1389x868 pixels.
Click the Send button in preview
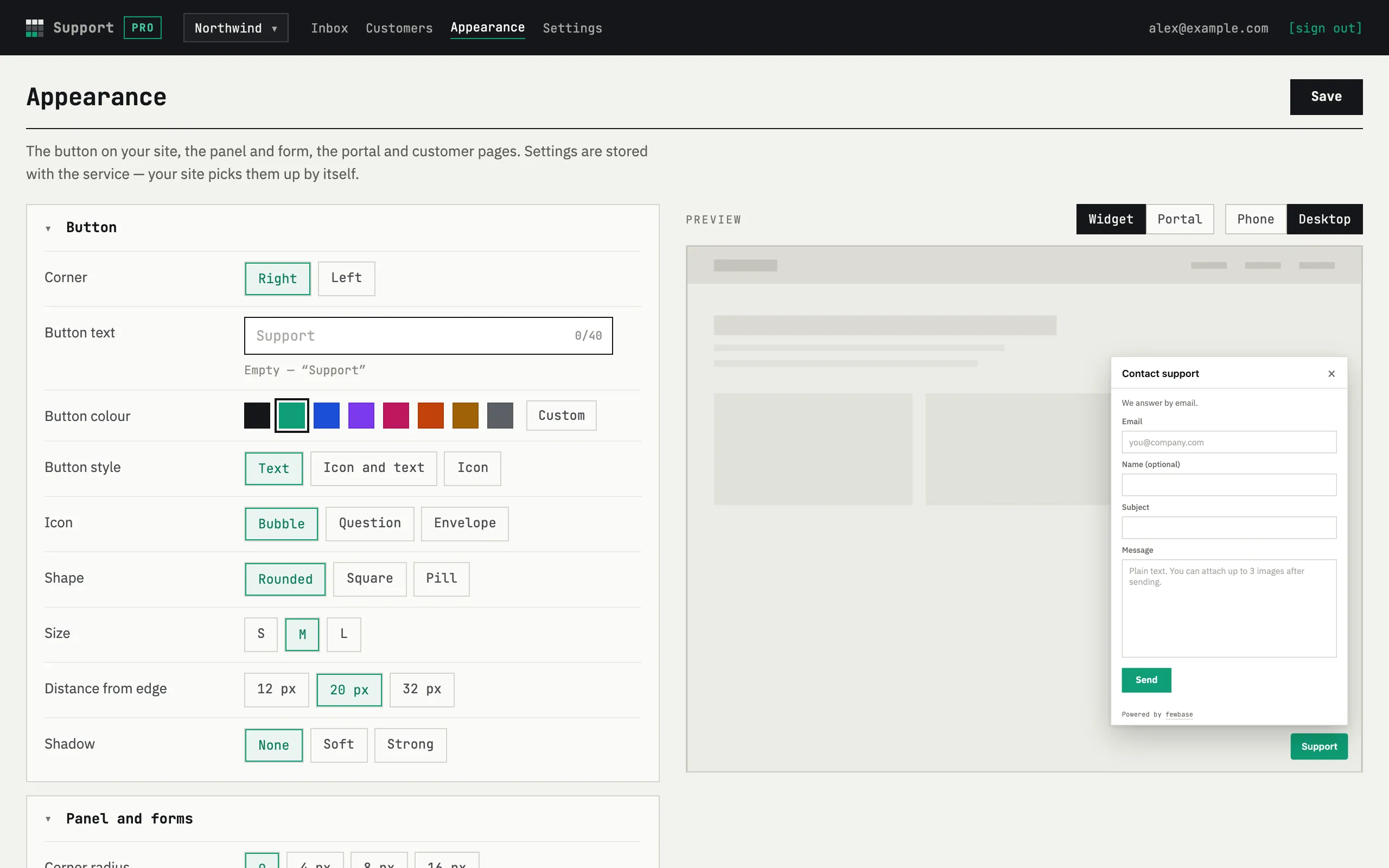point(1146,680)
